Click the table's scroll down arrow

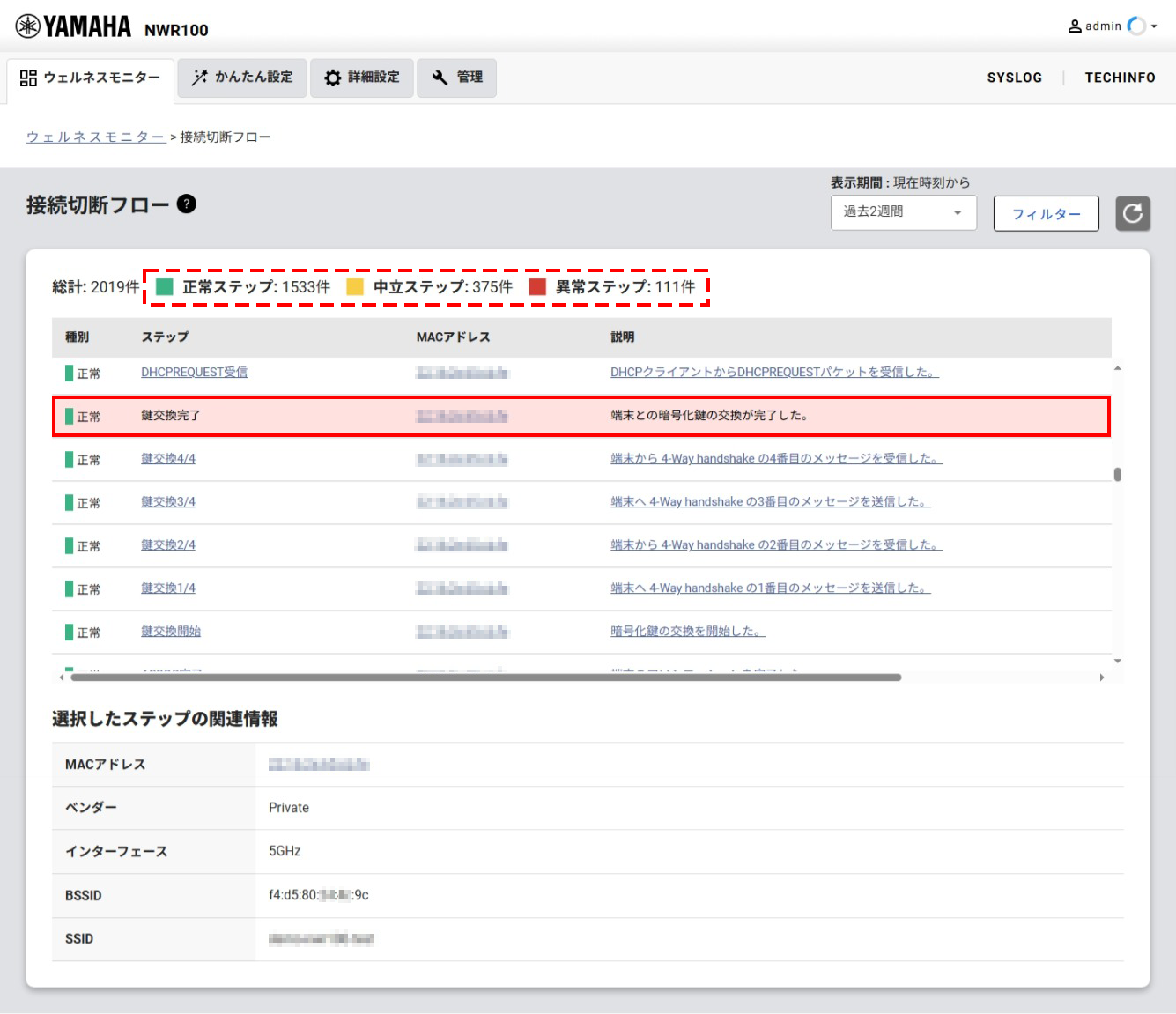(x=1117, y=661)
